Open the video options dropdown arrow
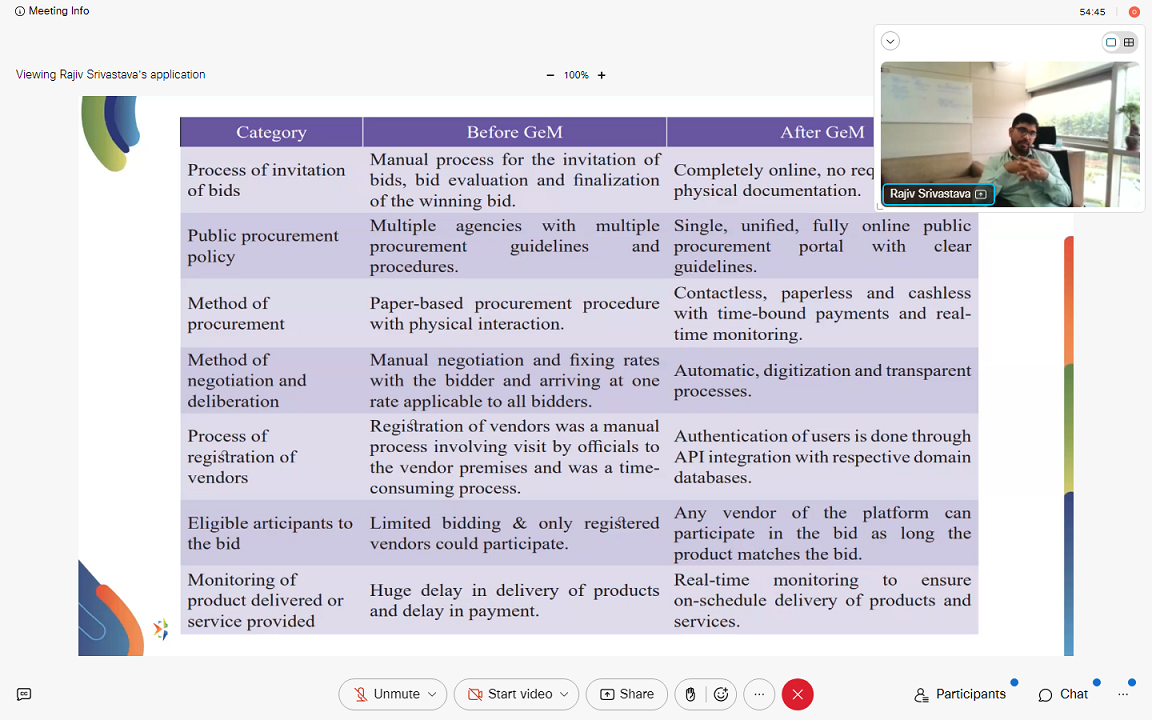The height and width of the screenshot is (720, 1152). pos(564,694)
